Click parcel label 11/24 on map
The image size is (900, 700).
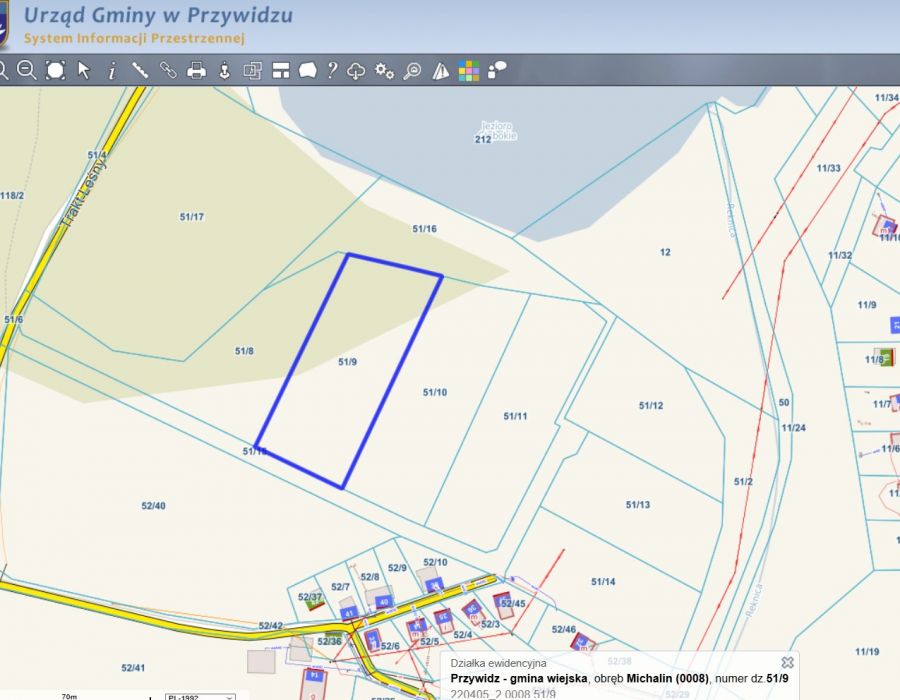(x=793, y=427)
